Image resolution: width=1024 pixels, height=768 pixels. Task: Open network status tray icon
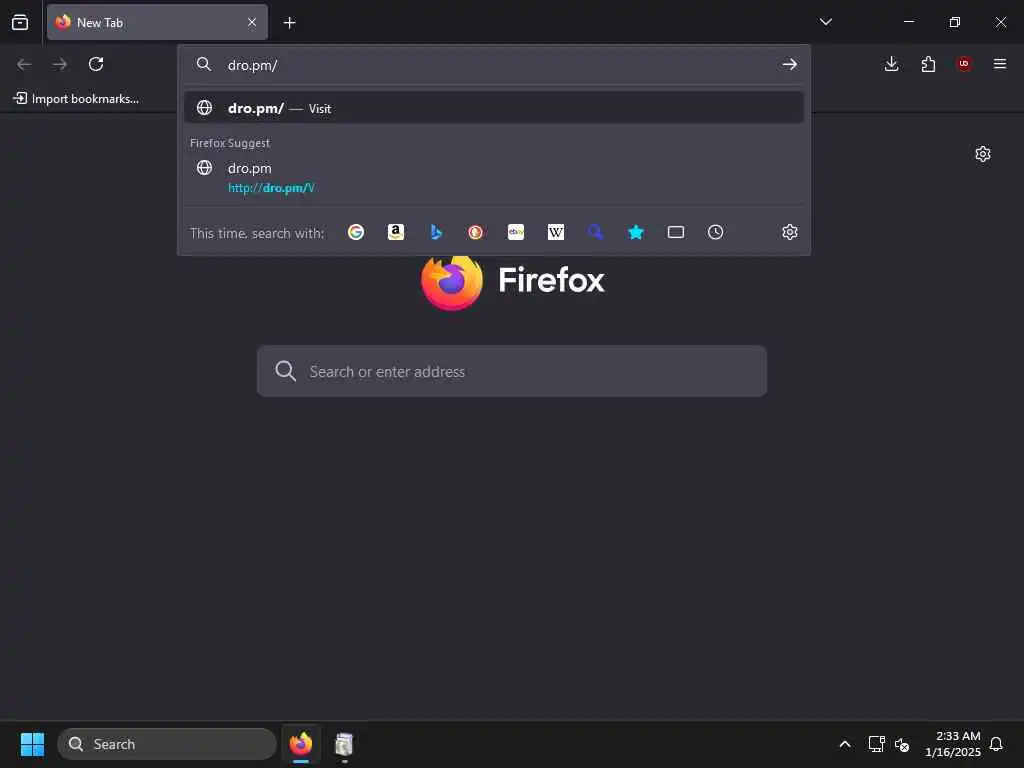click(876, 744)
